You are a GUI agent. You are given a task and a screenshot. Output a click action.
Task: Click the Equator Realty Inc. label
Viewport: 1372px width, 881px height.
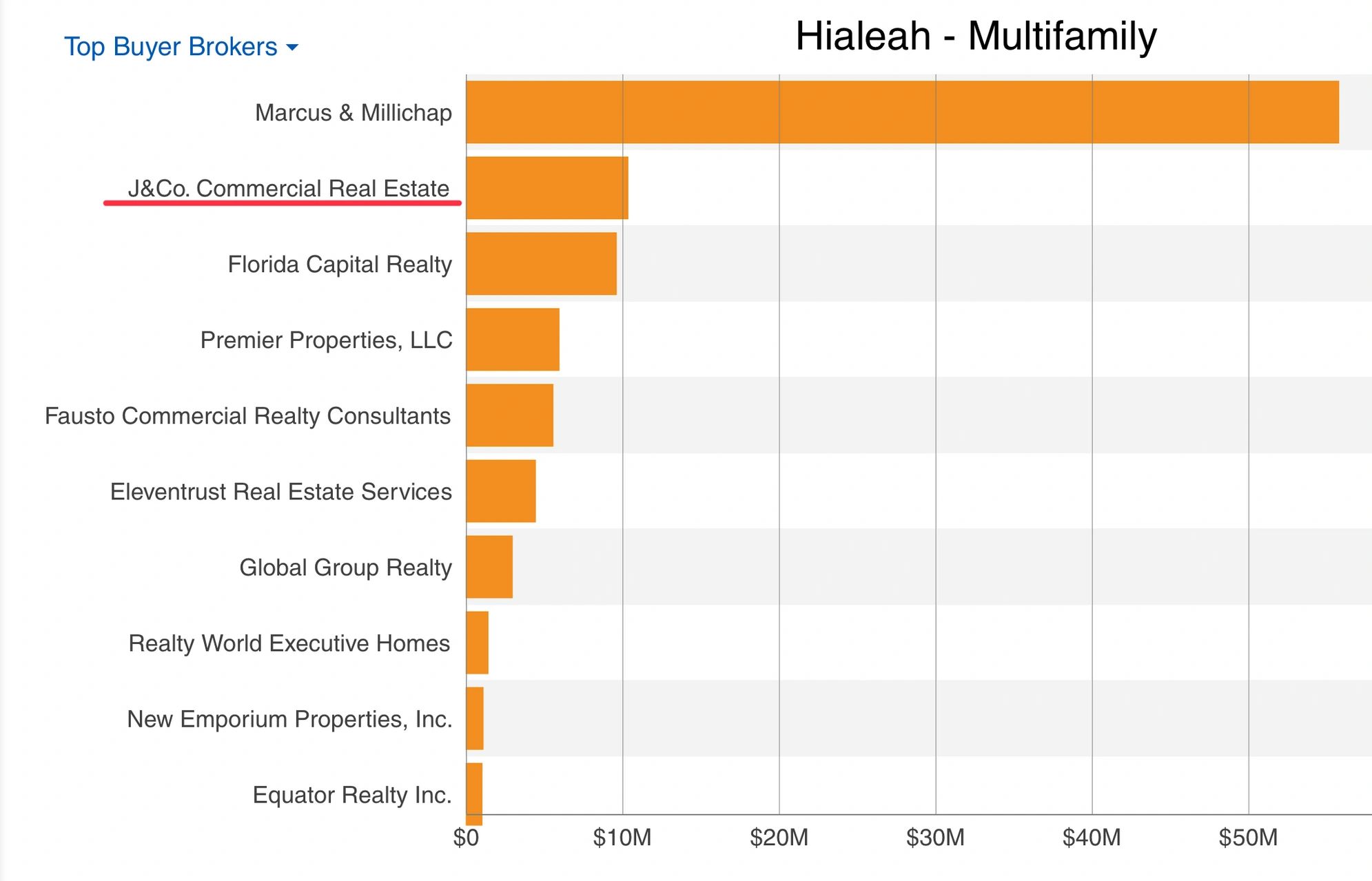(x=352, y=795)
